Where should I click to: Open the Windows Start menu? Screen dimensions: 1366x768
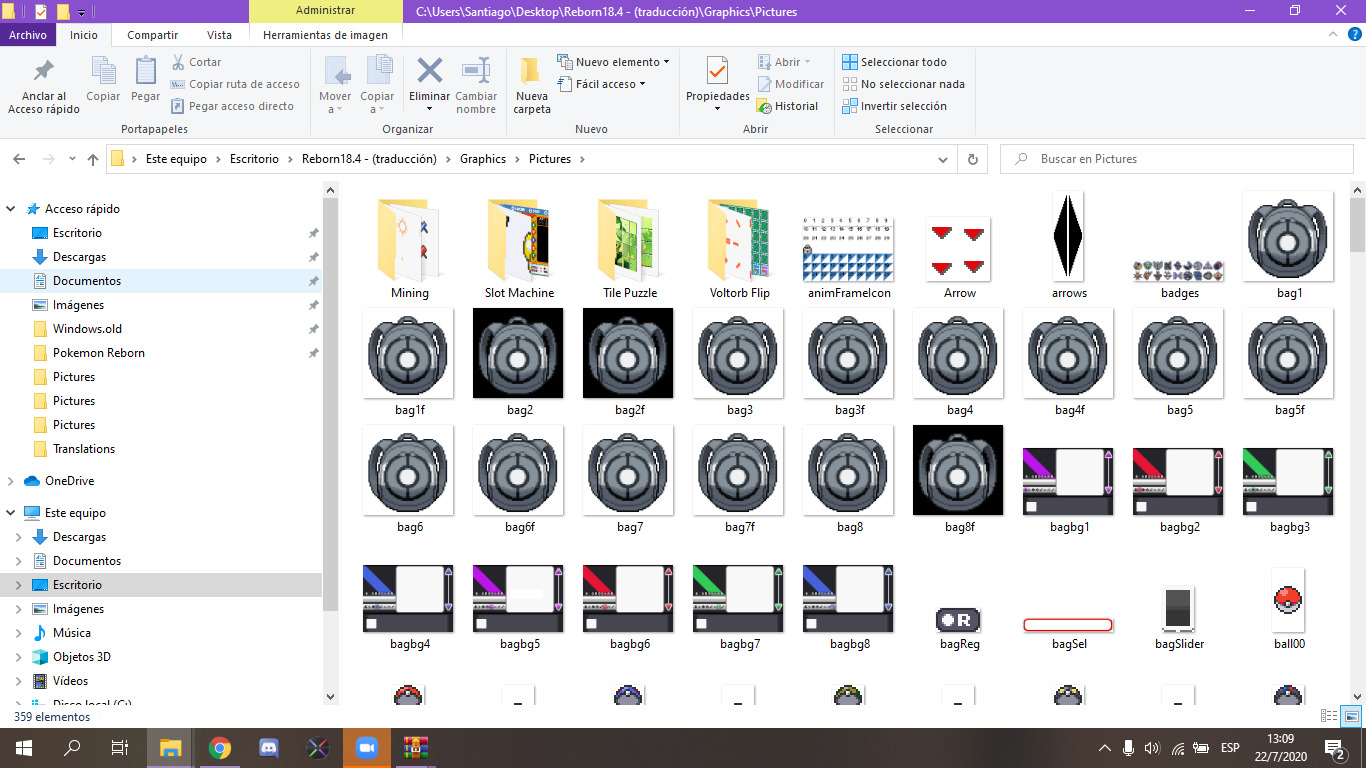point(23,748)
